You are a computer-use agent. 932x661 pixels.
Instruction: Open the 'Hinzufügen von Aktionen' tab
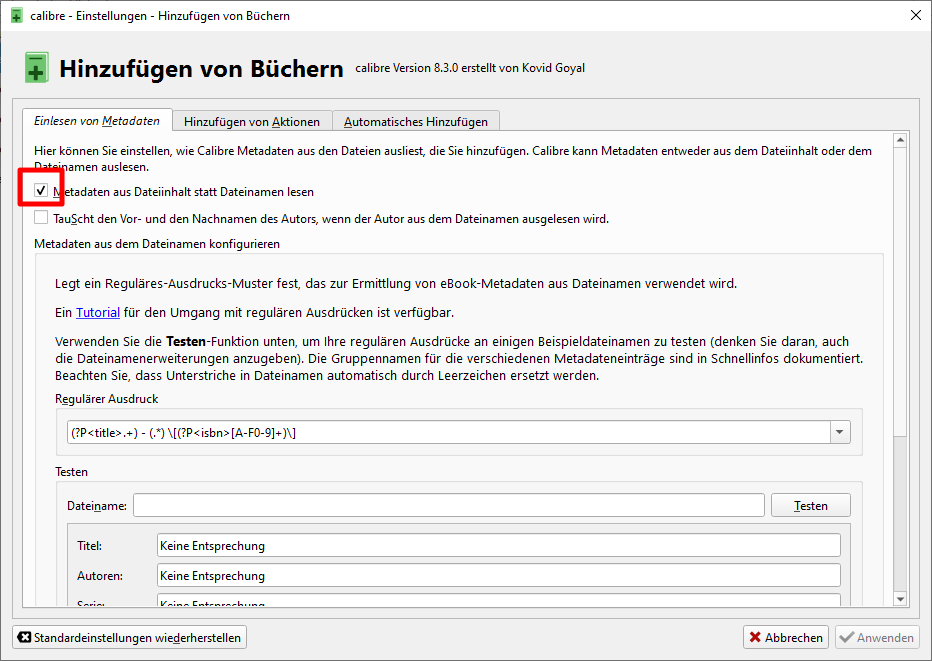click(252, 121)
